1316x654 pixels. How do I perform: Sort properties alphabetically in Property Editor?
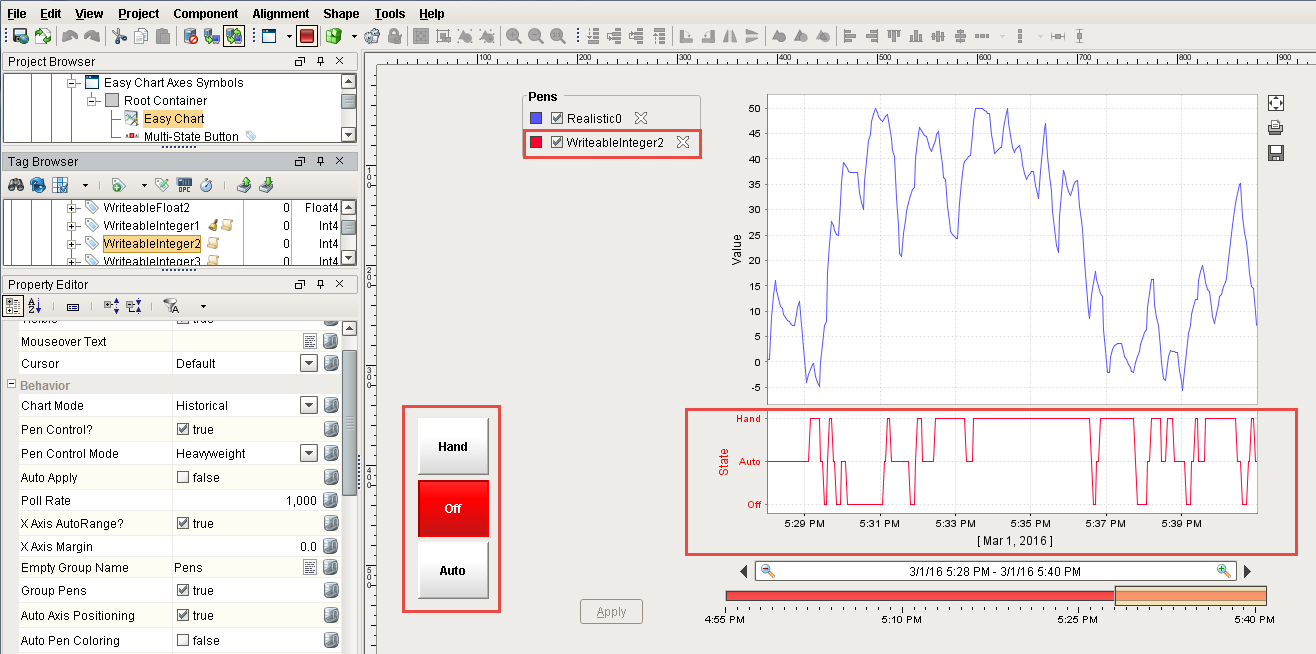click(x=35, y=306)
